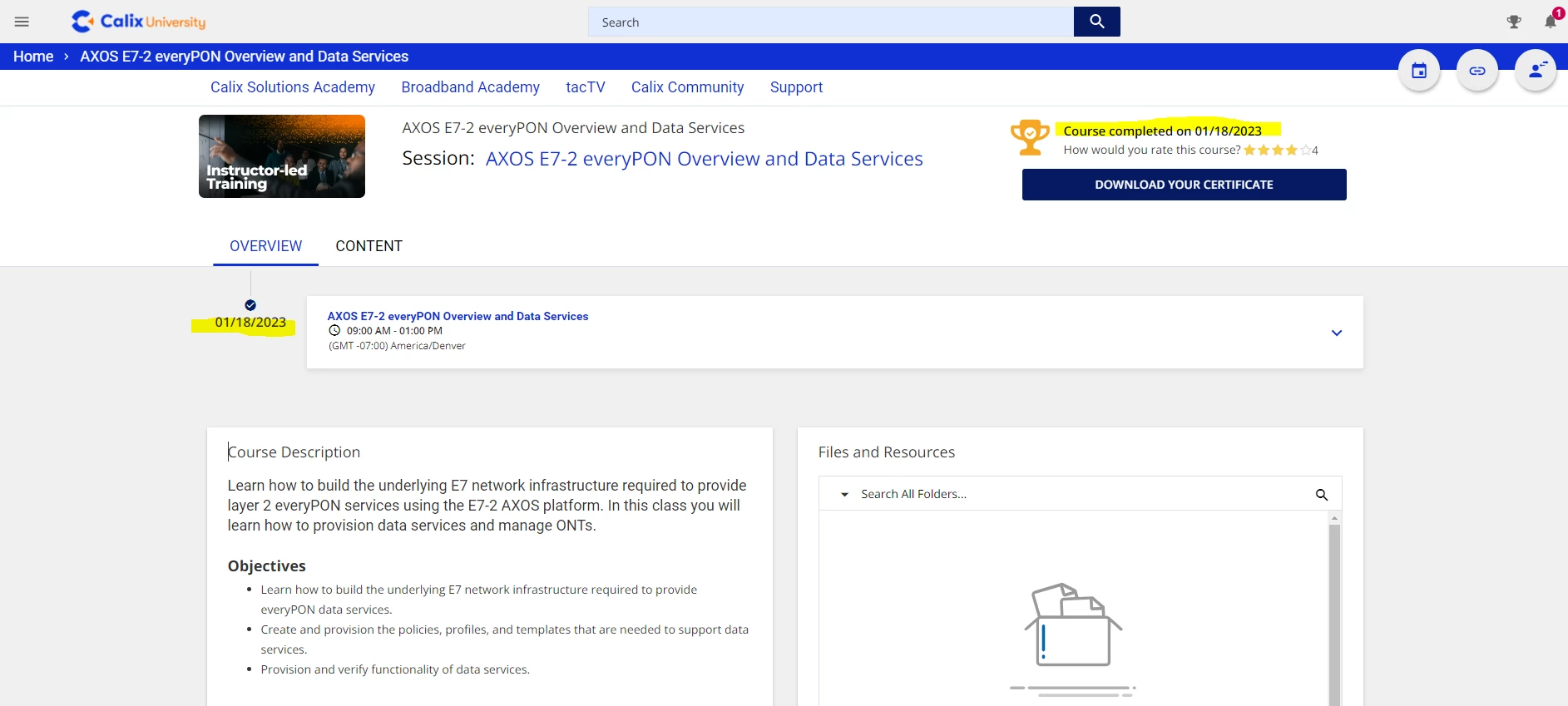1568x706 pixels.
Task: Click the "Objectives" heading
Action: [x=266, y=566]
